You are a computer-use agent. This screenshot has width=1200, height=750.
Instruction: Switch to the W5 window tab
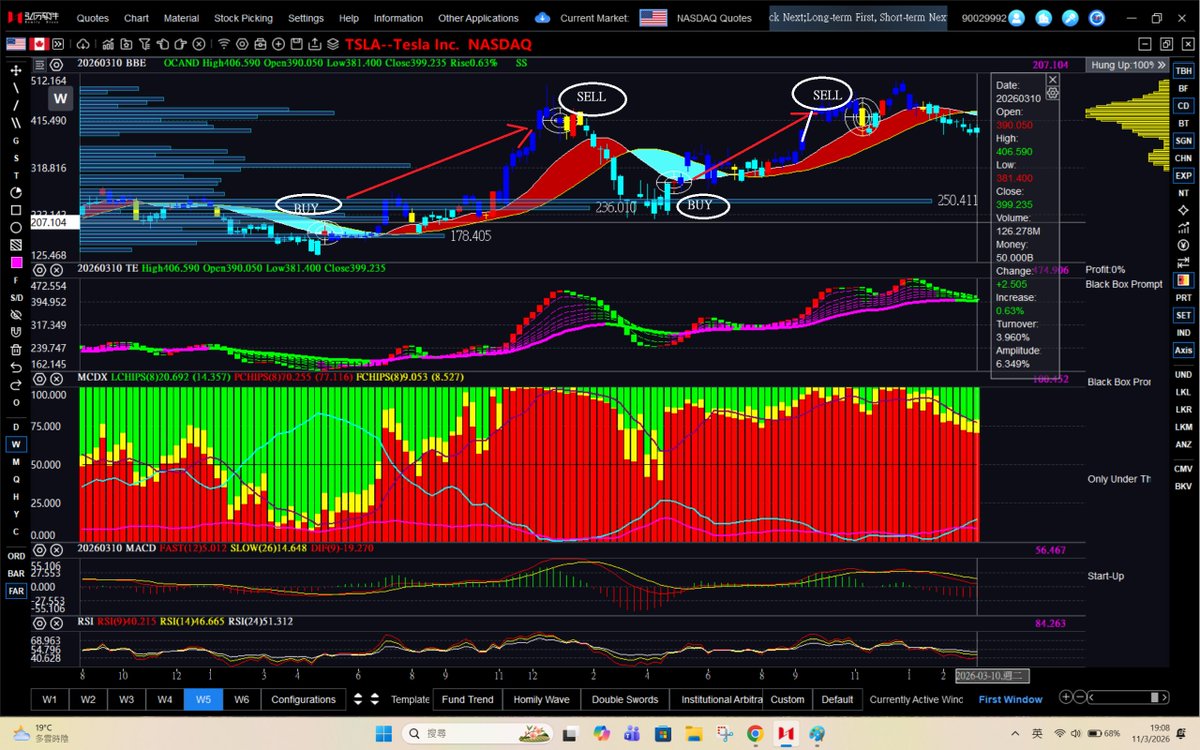coord(203,699)
